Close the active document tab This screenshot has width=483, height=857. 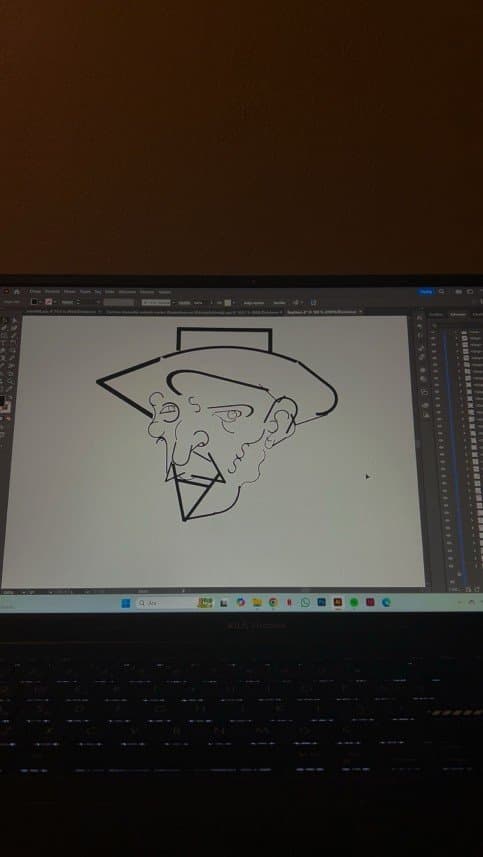(x=361, y=312)
